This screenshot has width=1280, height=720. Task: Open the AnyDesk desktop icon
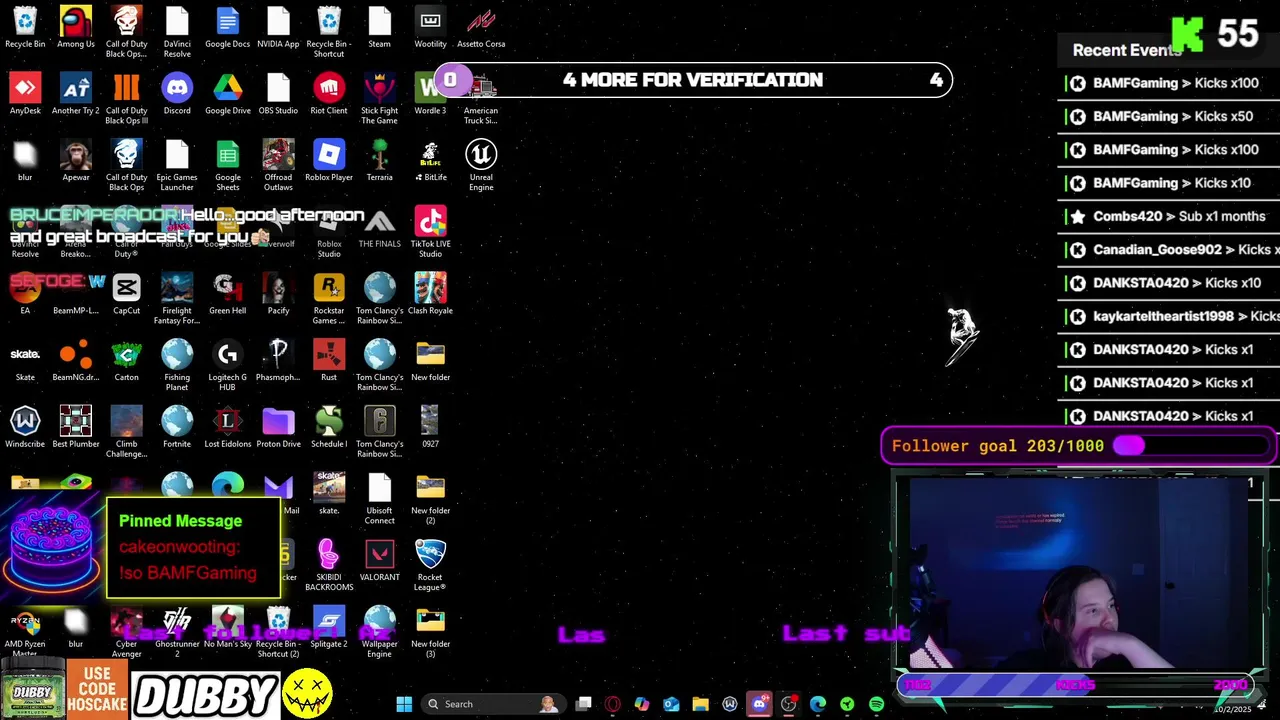[x=25, y=95]
